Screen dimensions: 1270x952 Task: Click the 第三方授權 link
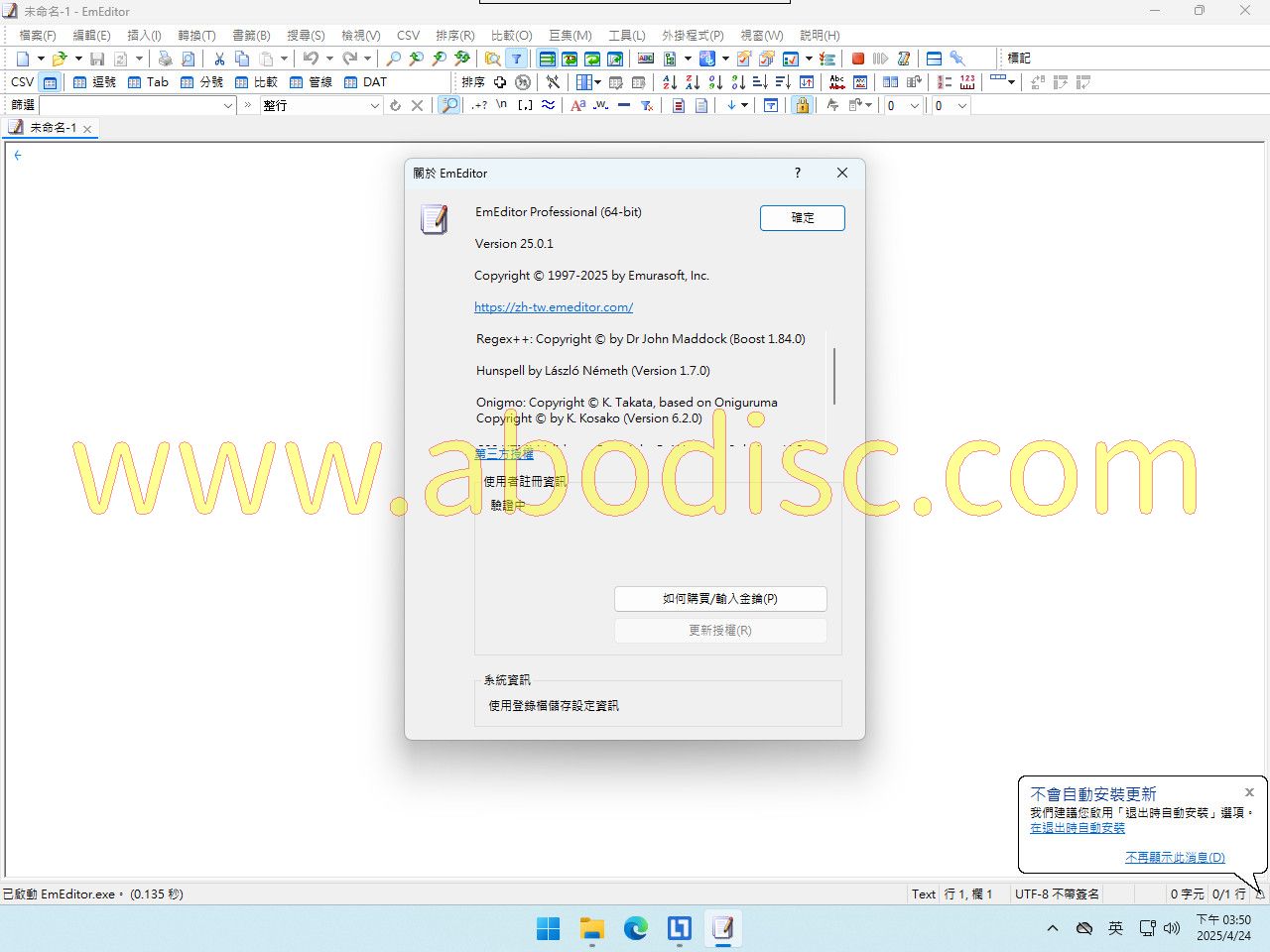click(x=504, y=453)
